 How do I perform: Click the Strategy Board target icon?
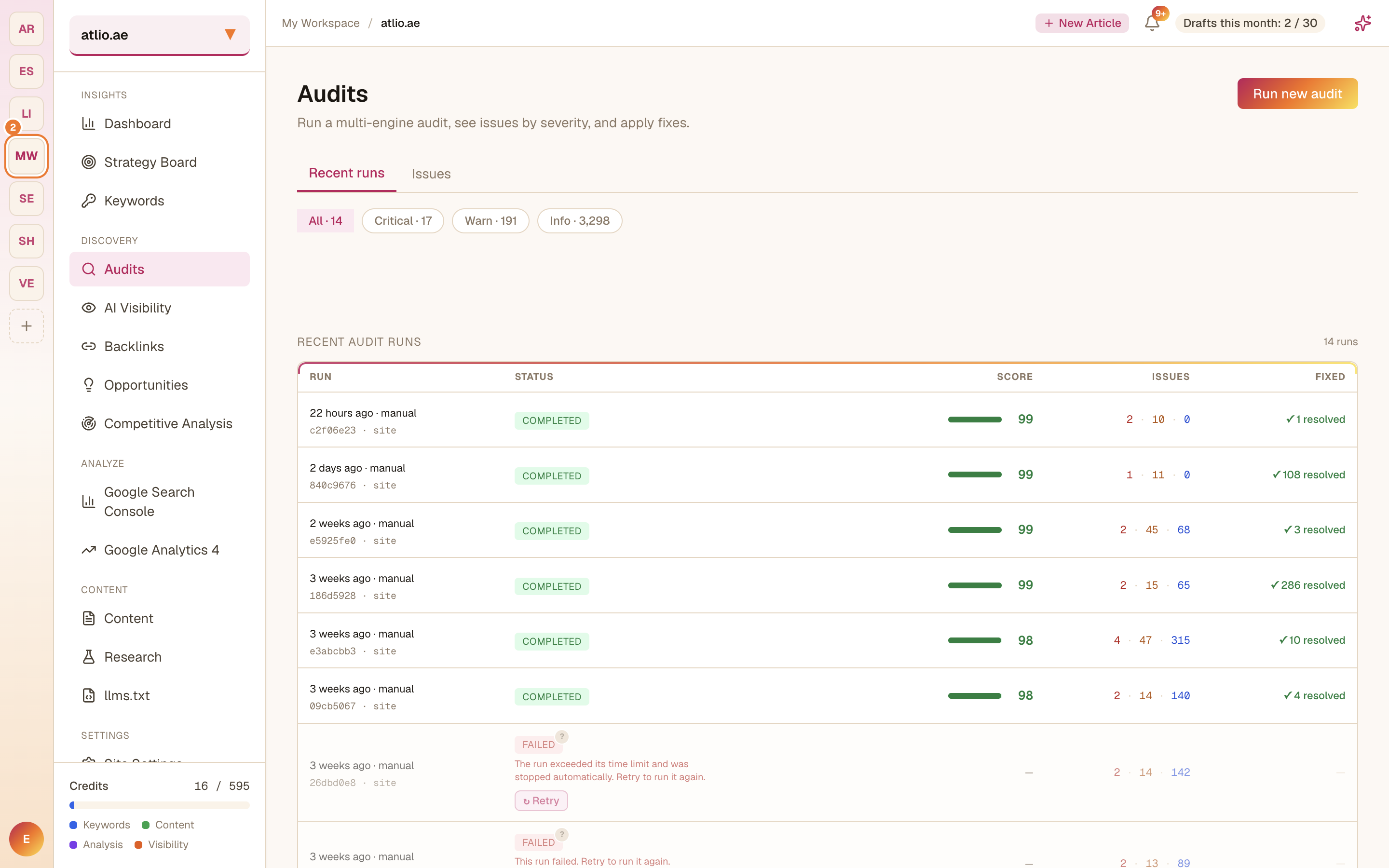(88, 162)
